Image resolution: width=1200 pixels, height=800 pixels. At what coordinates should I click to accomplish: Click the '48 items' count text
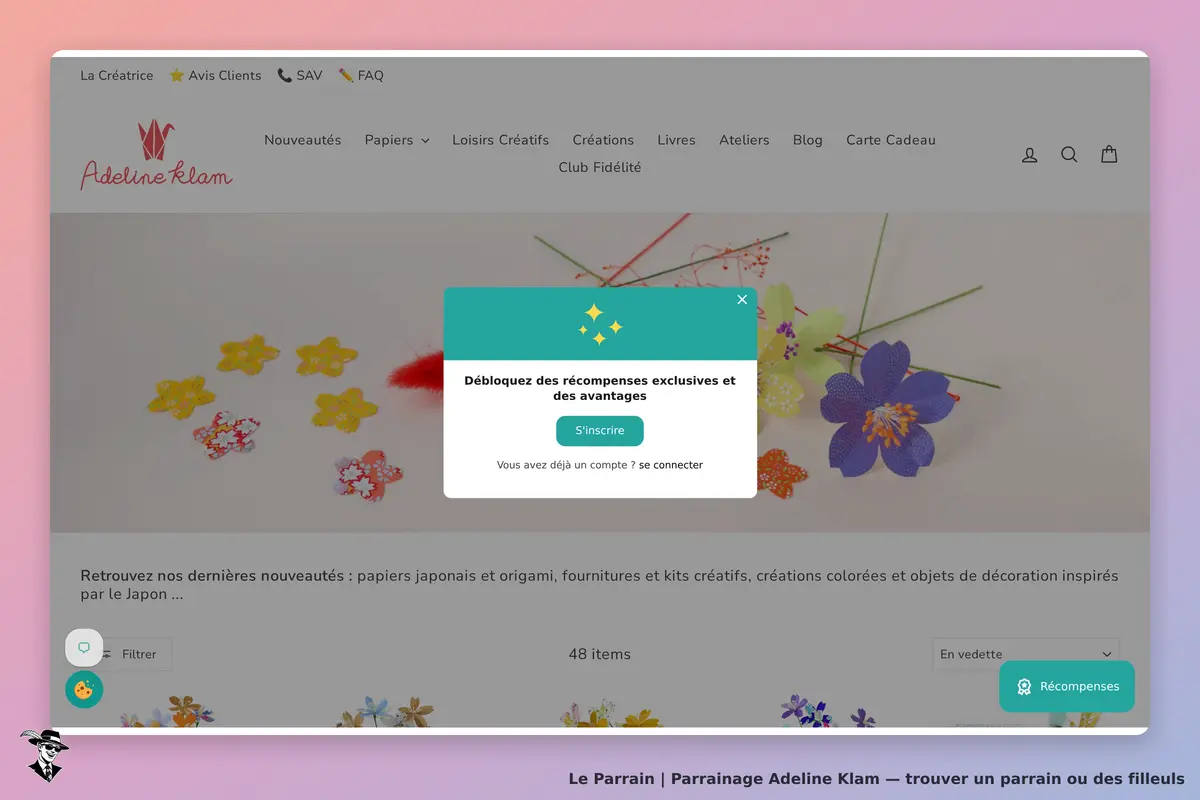(x=600, y=654)
